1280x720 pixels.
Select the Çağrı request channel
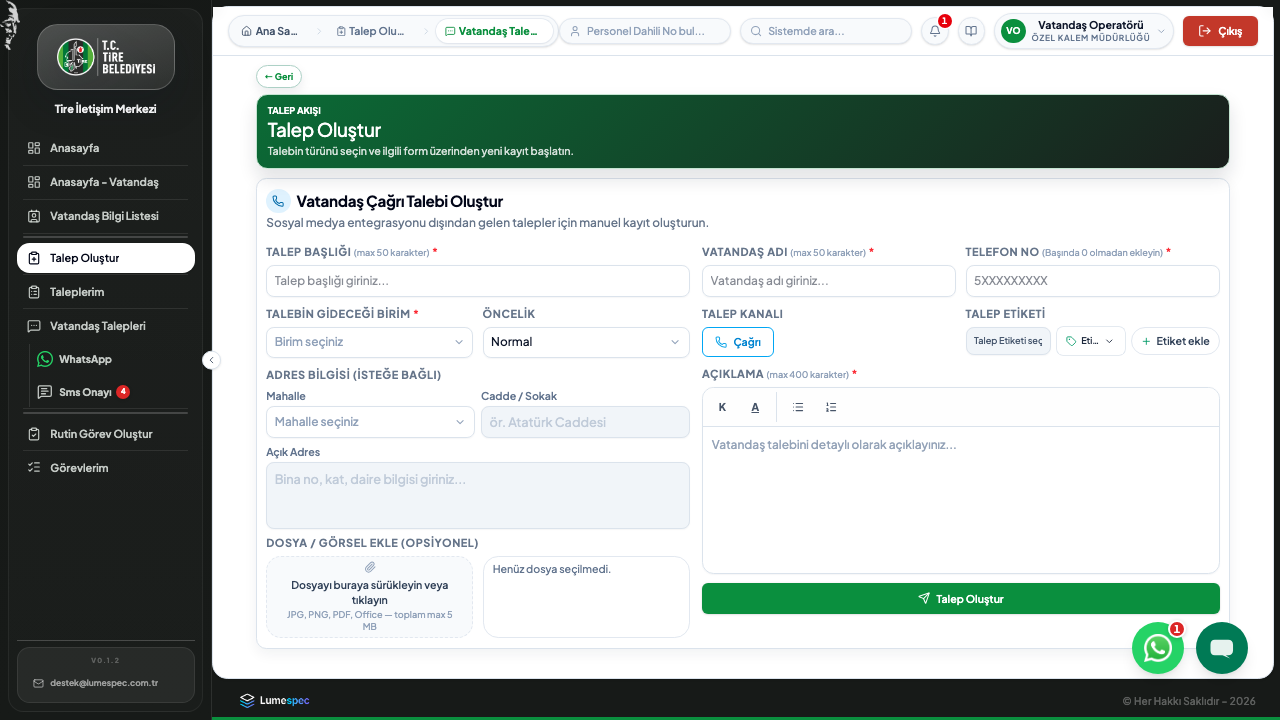point(738,342)
